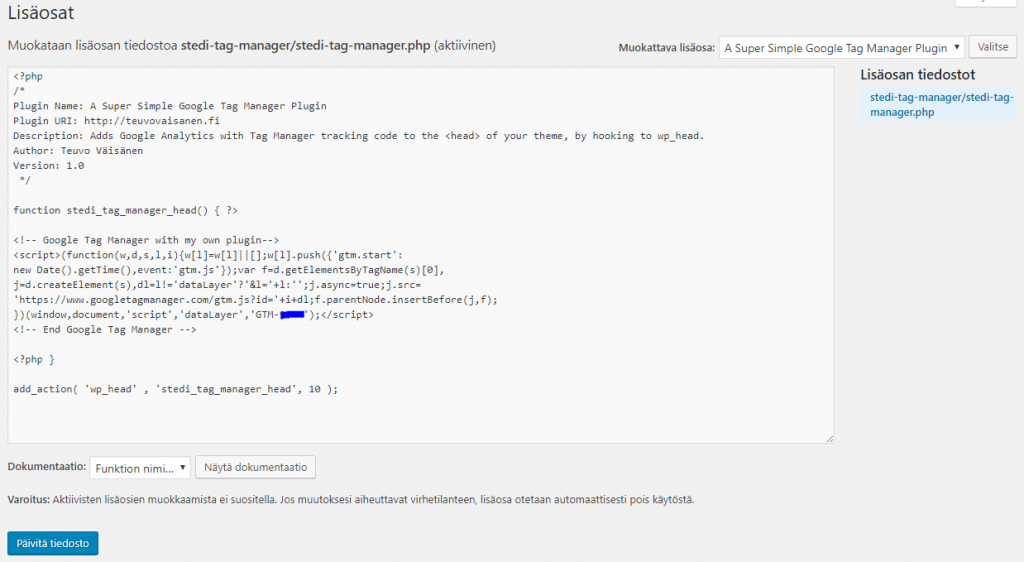
Task: Click the 'Version: 1.0' line
Action: (x=48, y=166)
